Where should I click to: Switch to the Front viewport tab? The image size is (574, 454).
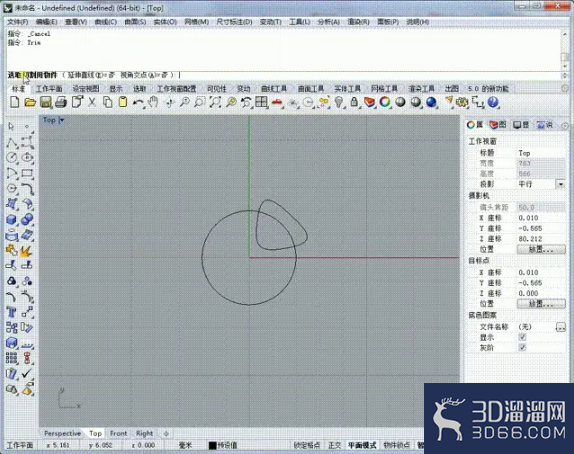click(x=119, y=433)
